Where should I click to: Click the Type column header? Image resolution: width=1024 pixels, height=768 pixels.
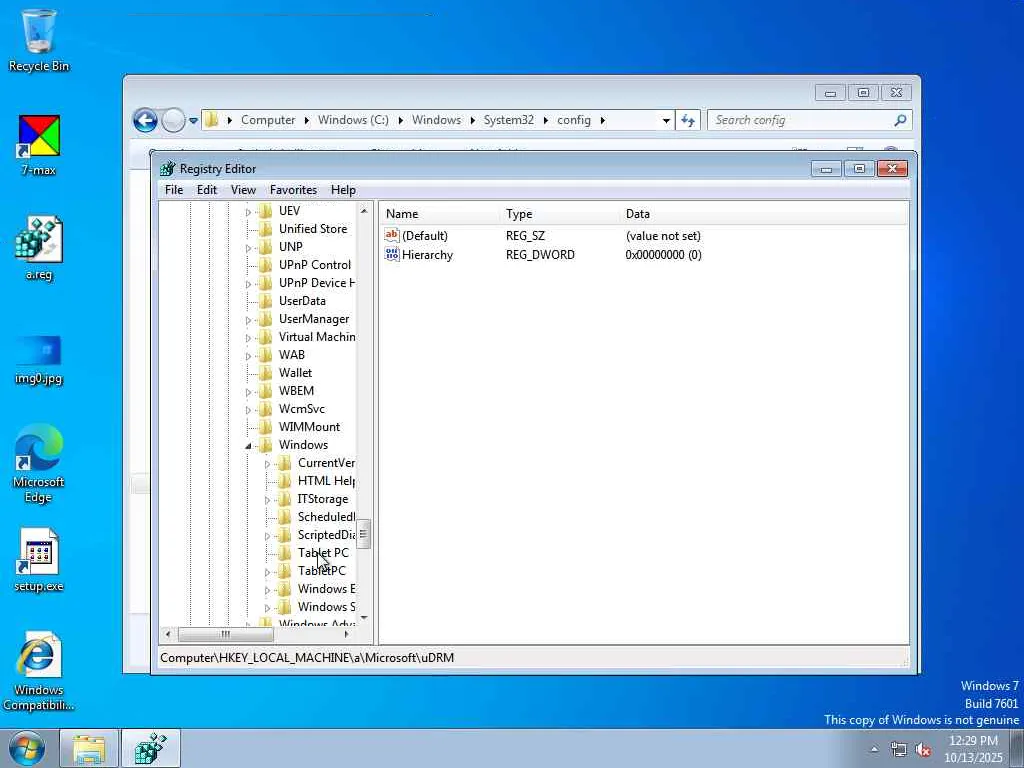pos(560,214)
